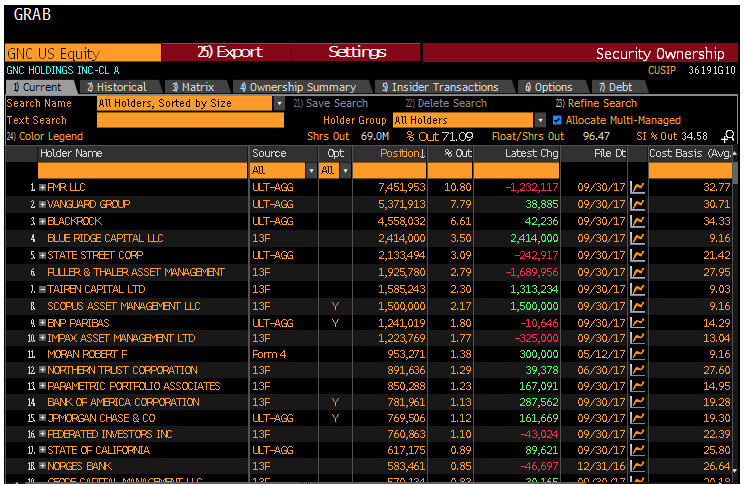Click Delete Search
The image size is (744, 484).
point(446,103)
